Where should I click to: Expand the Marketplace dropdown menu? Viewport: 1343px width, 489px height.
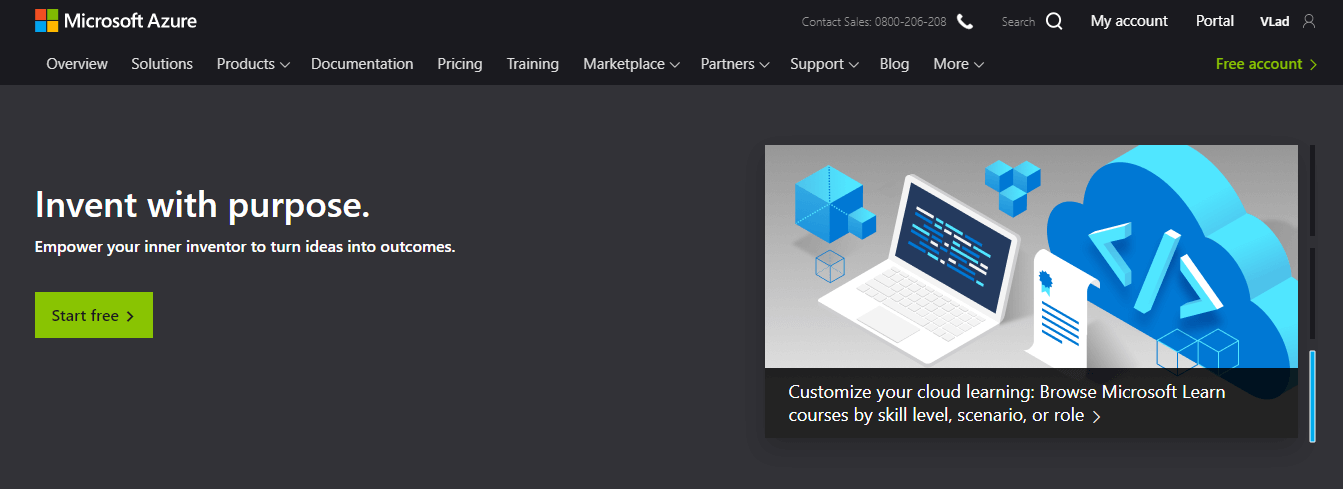[632, 64]
